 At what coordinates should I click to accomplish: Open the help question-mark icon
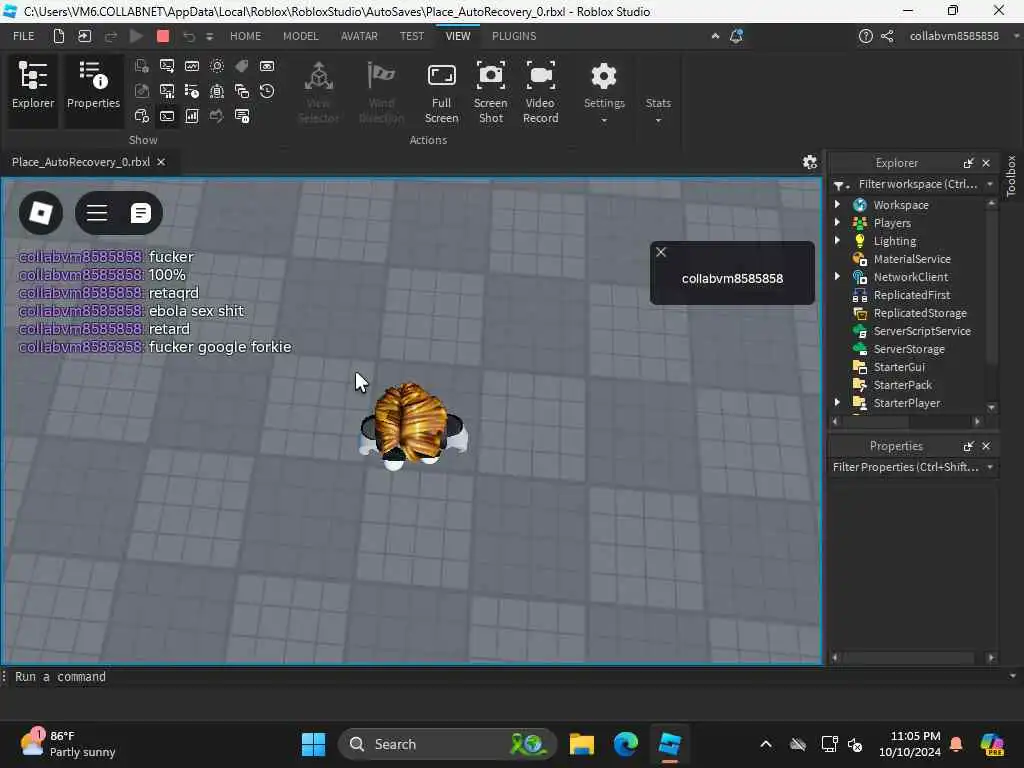pyautogui.click(x=865, y=36)
